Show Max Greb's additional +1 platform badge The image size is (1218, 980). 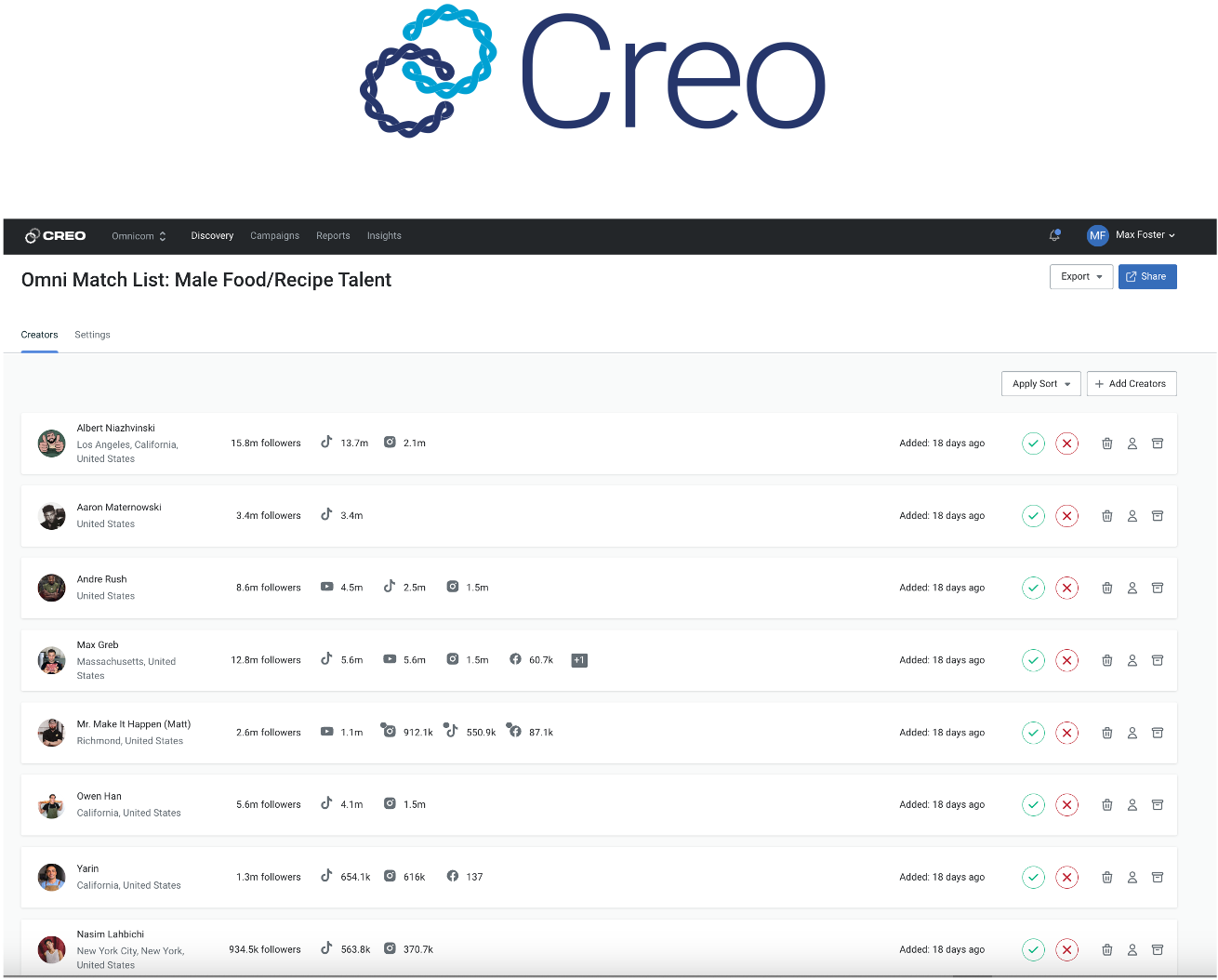(579, 660)
